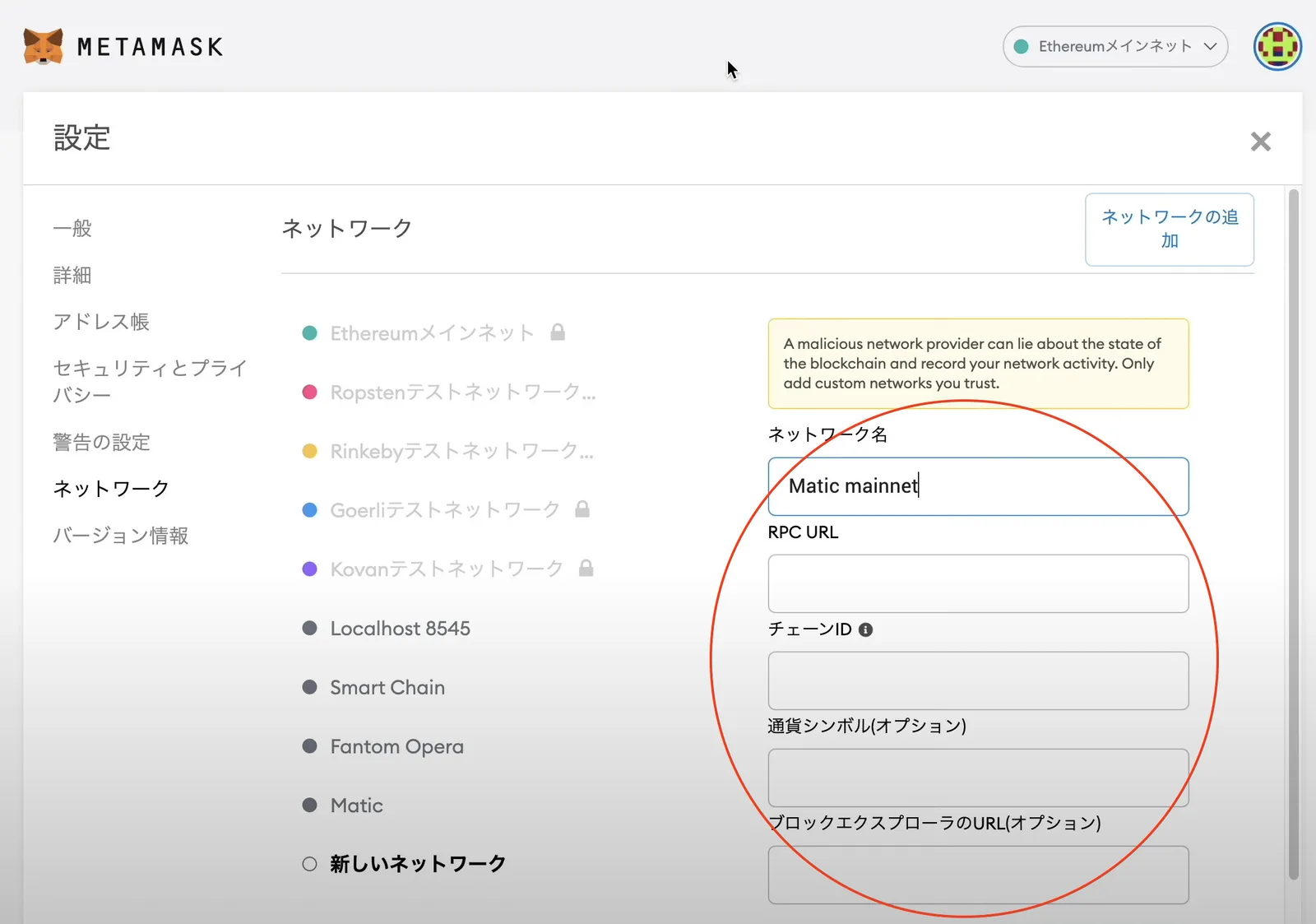Select Fantom Opera network
This screenshot has width=1316, height=924.
pyautogui.click(x=397, y=746)
